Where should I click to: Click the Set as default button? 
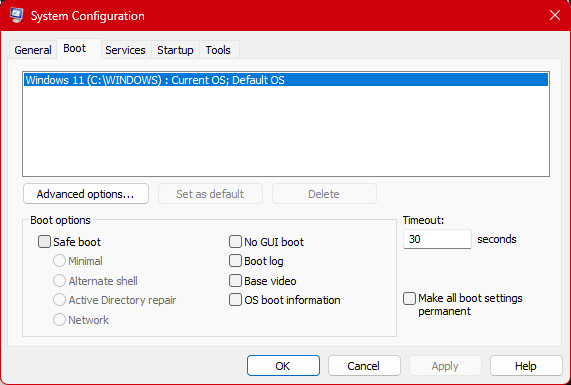[210, 194]
